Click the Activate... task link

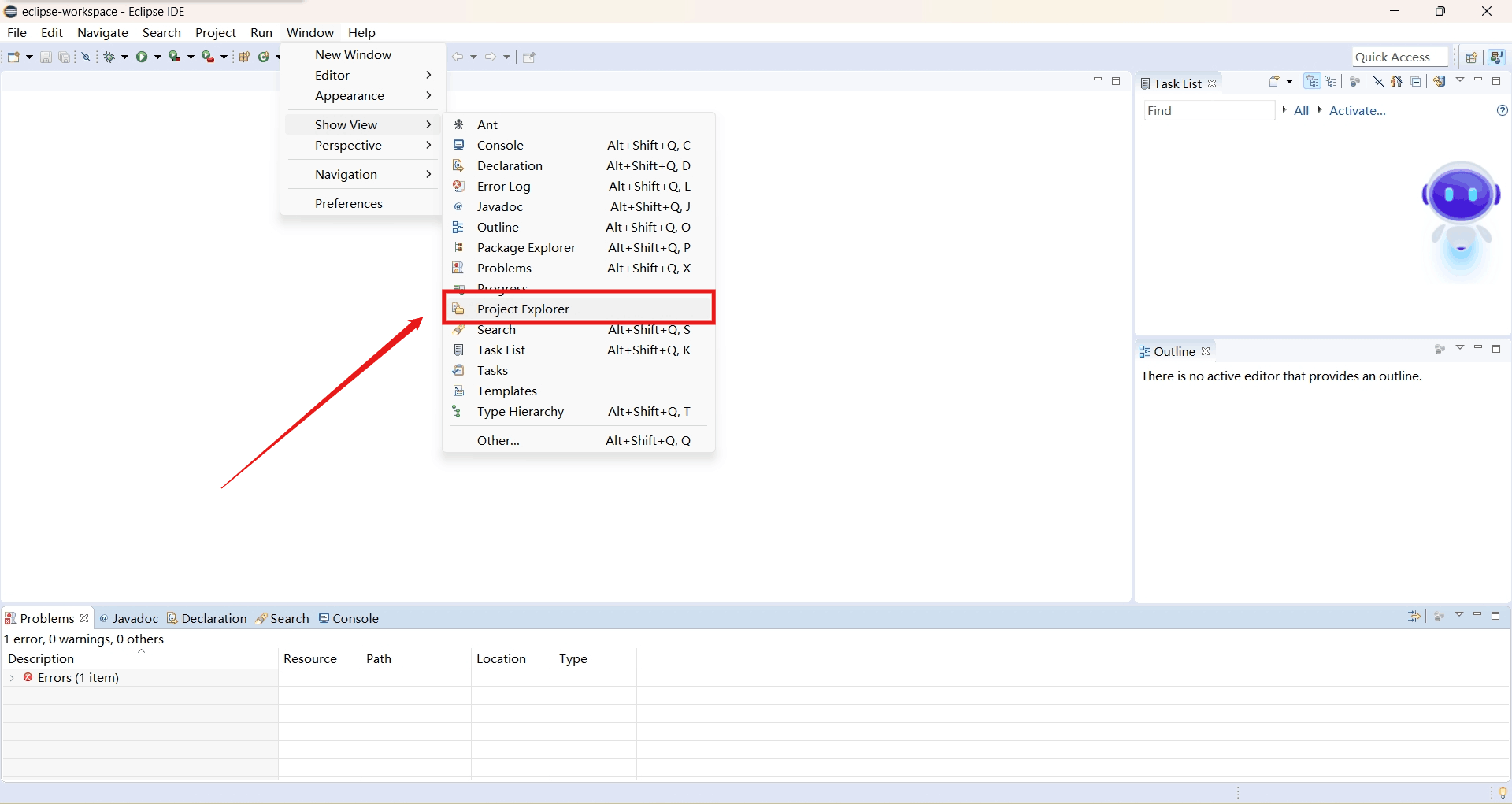[1358, 110]
